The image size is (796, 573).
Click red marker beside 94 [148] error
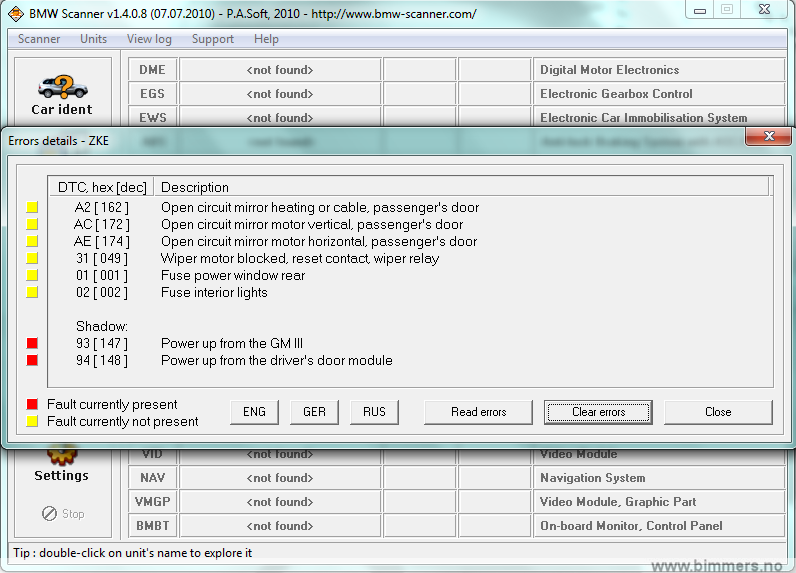33,361
